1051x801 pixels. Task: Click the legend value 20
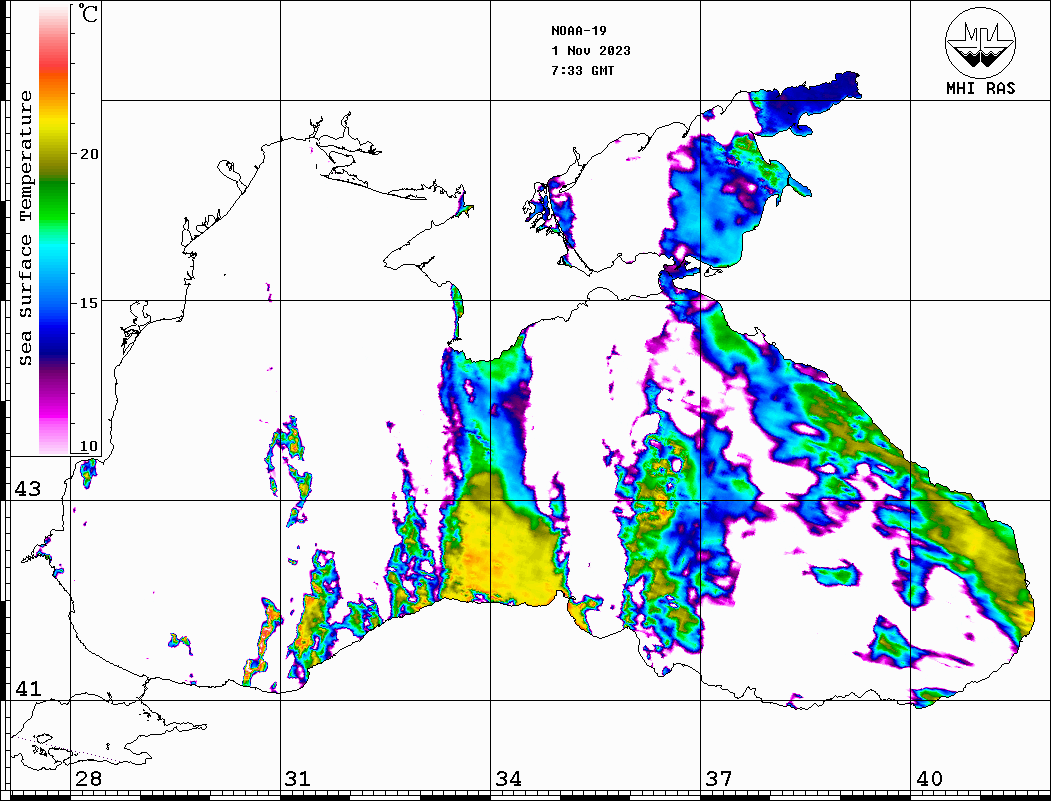[88, 154]
